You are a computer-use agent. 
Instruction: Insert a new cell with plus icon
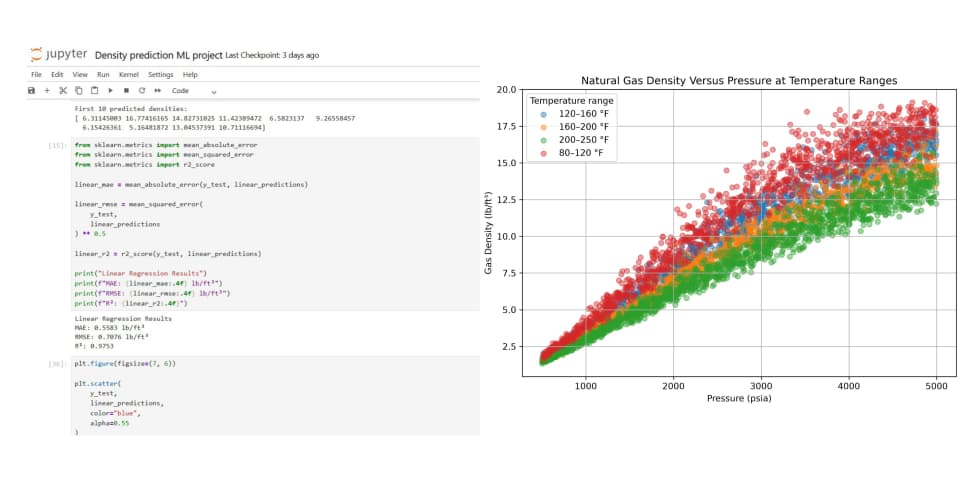[47, 91]
